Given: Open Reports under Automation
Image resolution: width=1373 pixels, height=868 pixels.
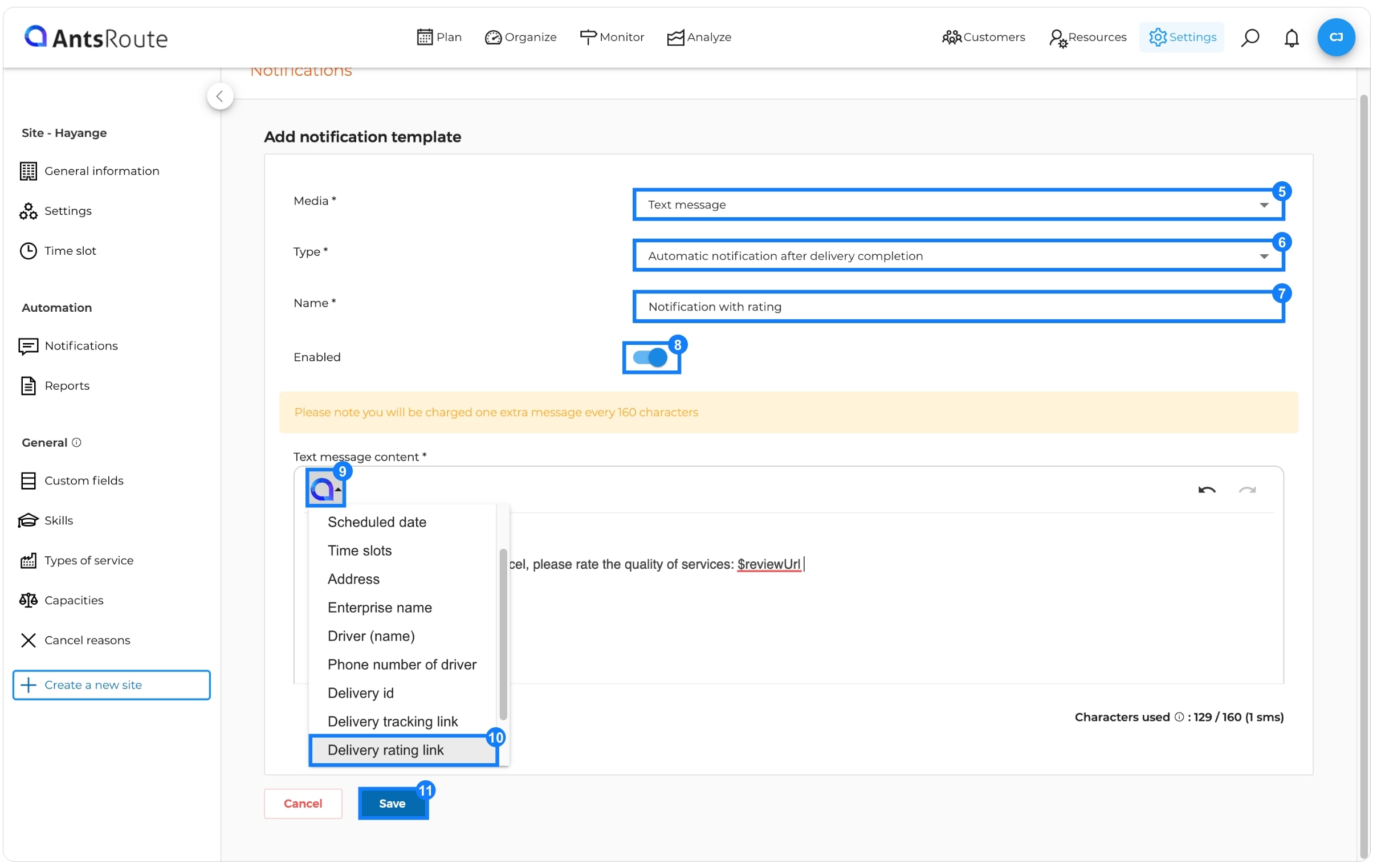Looking at the screenshot, I should tap(67, 386).
